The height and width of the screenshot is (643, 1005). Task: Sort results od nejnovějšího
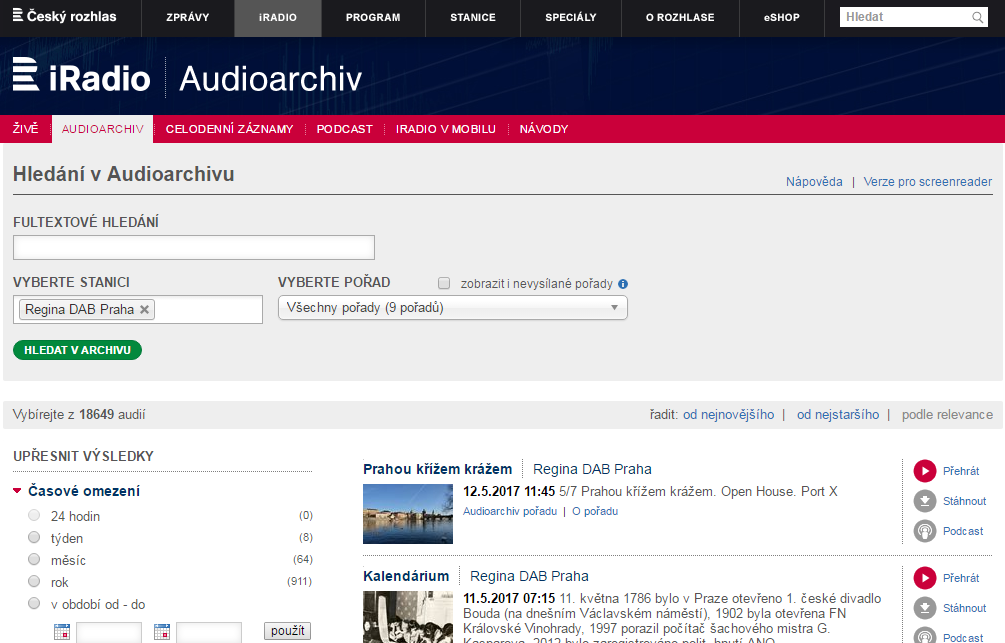728,415
